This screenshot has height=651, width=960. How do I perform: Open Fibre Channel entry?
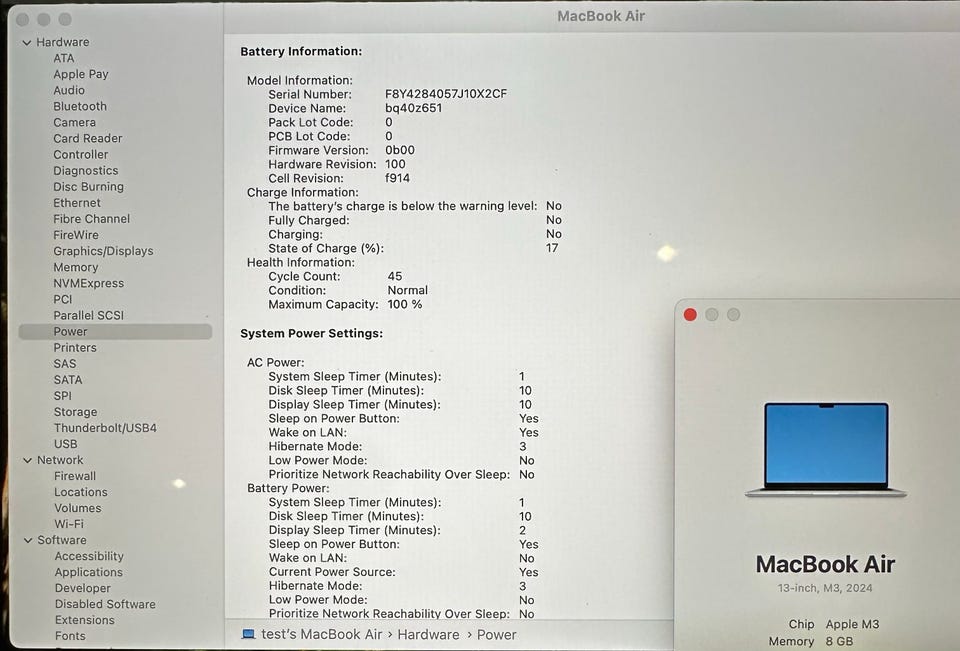tap(91, 219)
